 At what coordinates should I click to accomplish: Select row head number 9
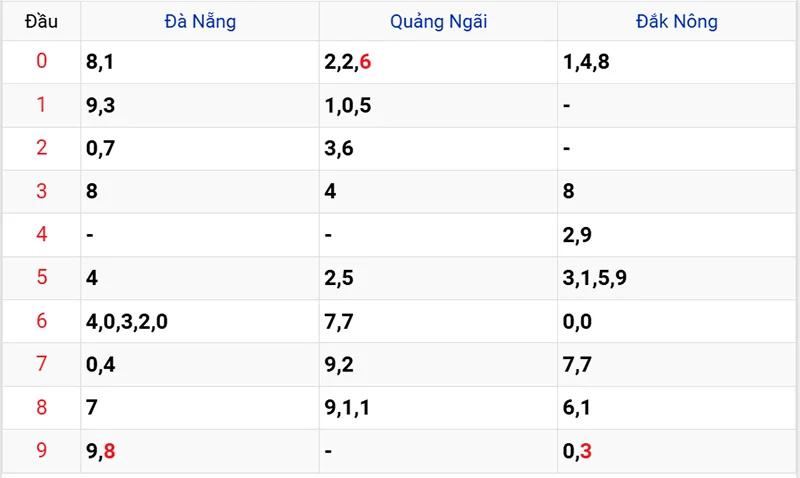(41, 450)
